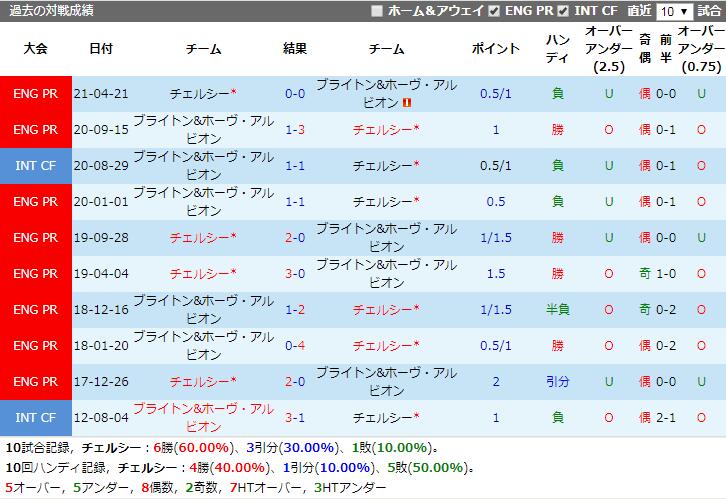This screenshot has height=499, width=726.
Task: Click ENG PR league cell for 19-04-04
Action: click(x=36, y=274)
